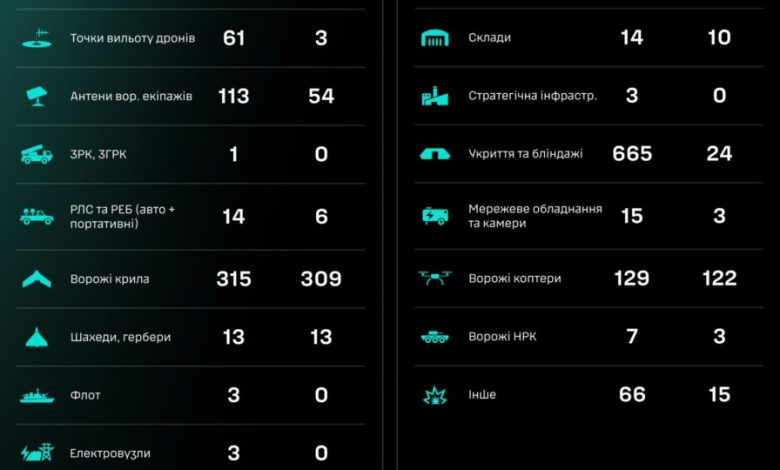The image size is (780, 470).
Task: Click the factory icon for Стратегічна інфраструктура
Action: pyautogui.click(x=435, y=96)
